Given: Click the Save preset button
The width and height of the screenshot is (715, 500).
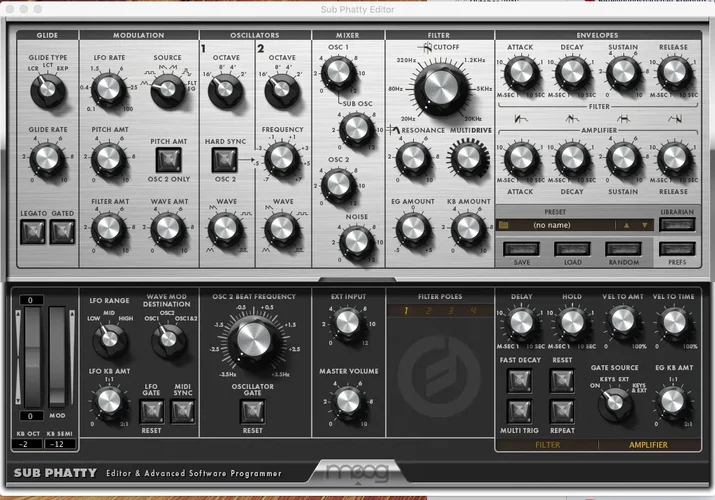Looking at the screenshot, I should pyautogui.click(x=521, y=249).
